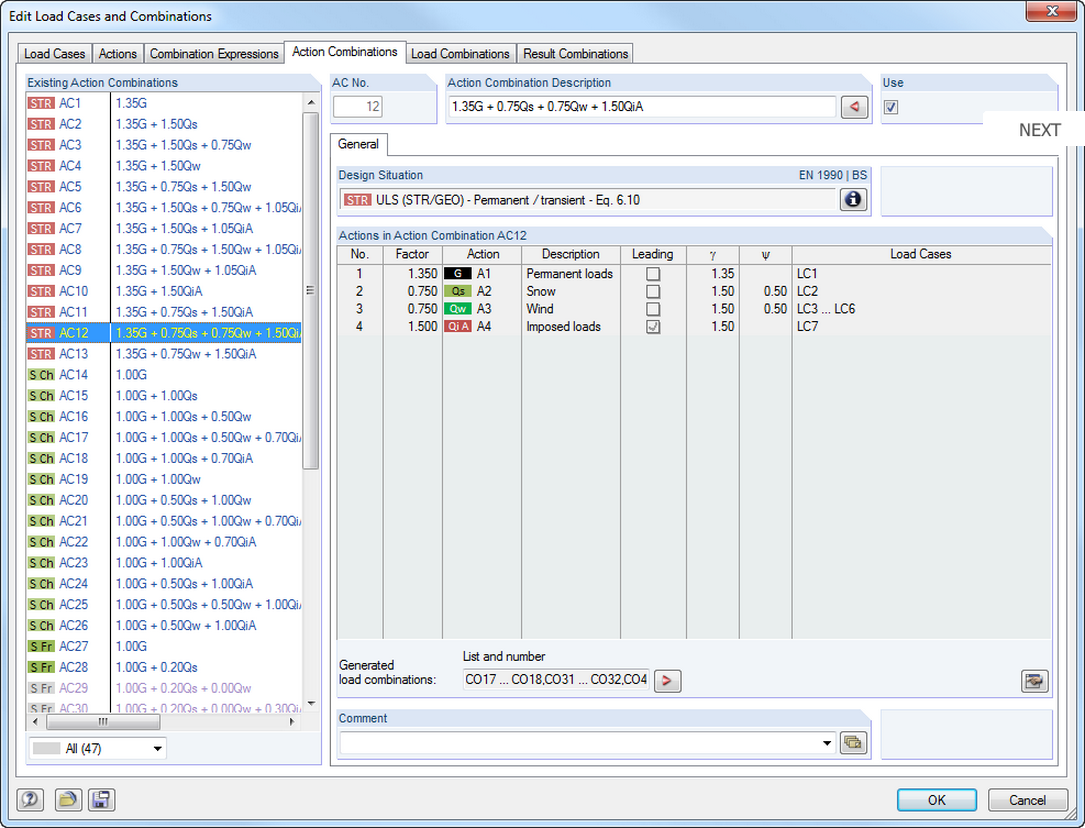Click the G action badge for A1
Image resolution: width=1085 pixels, height=828 pixels.
(x=457, y=274)
